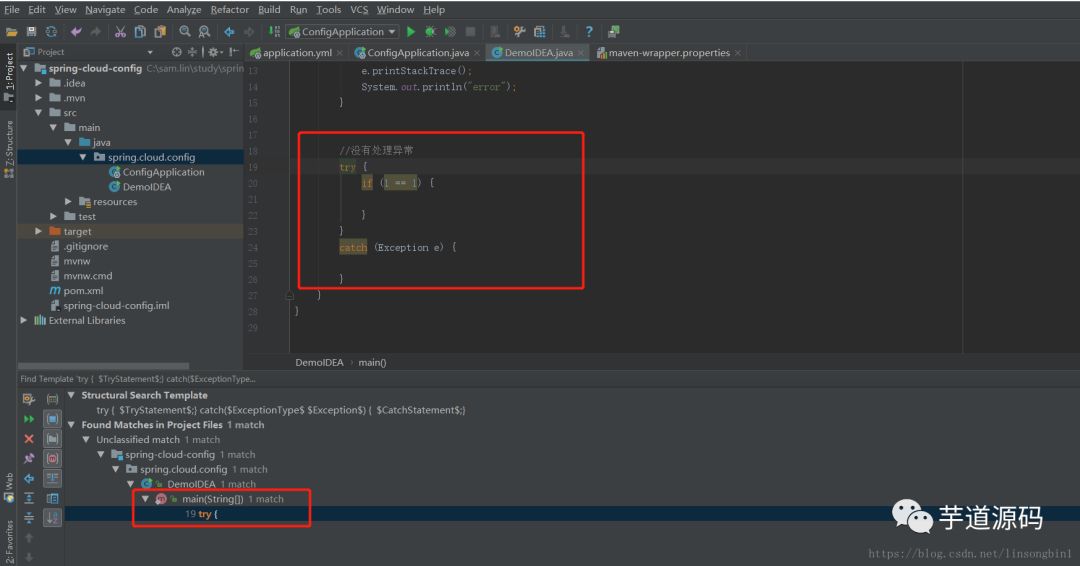
Task: Open Settings wrench icon in toolbar
Action: pyautogui.click(x=519, y=32)
